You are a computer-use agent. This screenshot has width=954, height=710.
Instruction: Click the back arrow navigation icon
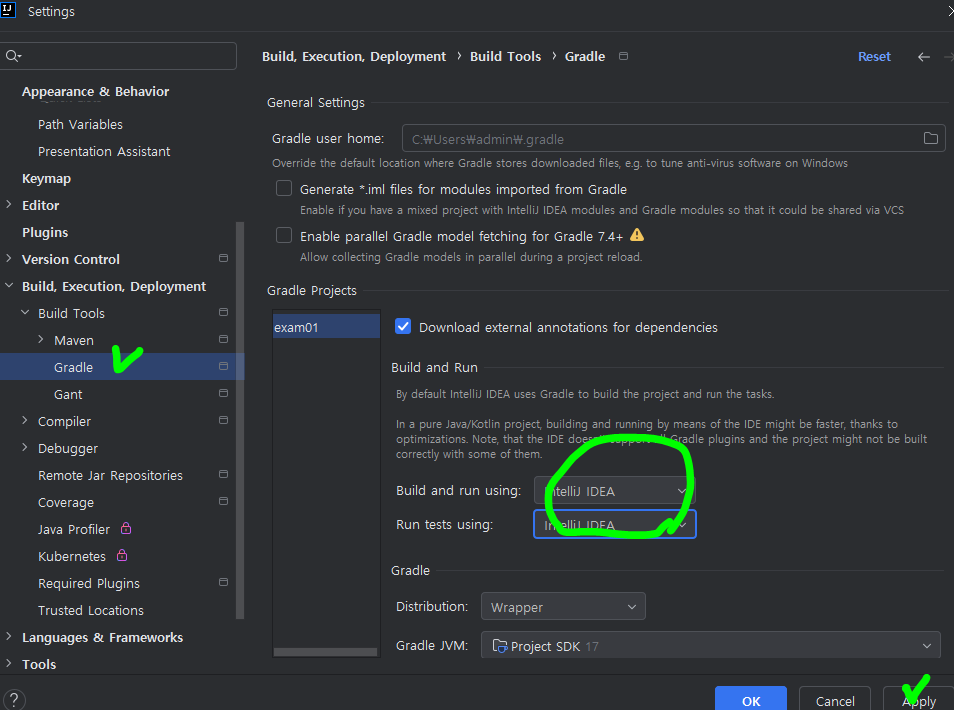(924, 57)
